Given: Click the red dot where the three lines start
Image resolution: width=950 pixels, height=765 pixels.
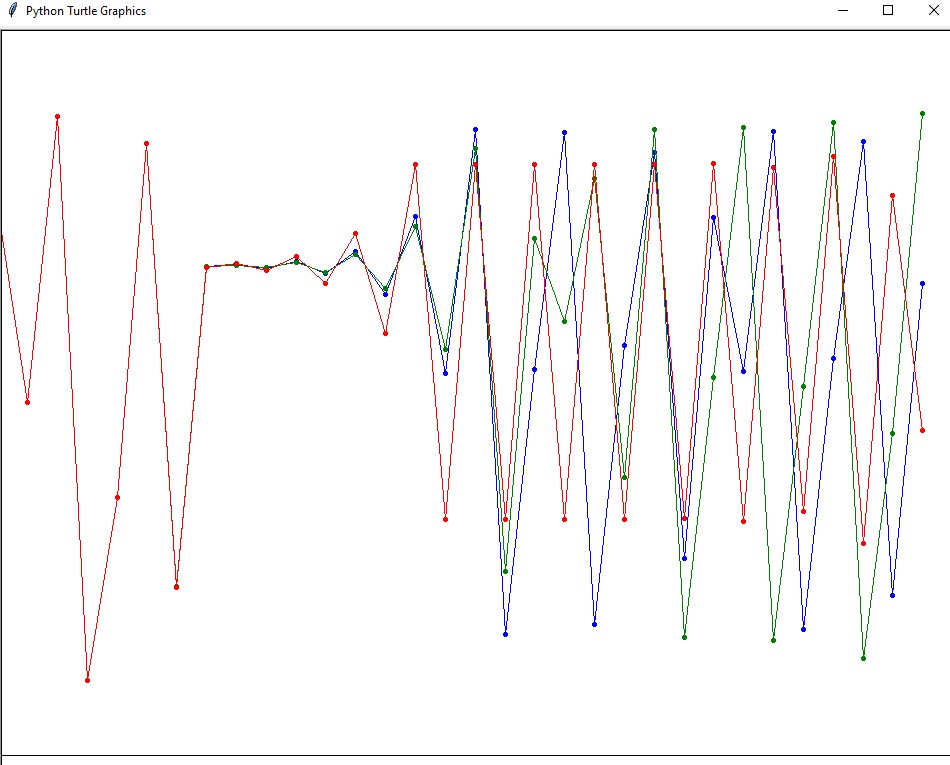Looking at the screenshot, I should click(206, 267).
